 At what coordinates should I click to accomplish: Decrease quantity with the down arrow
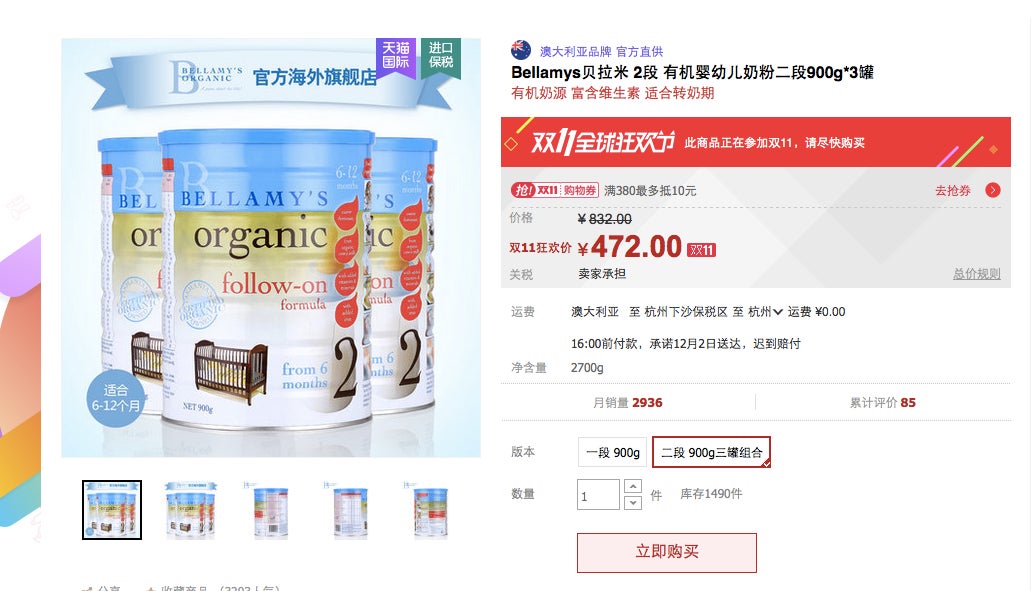(632, 502)
